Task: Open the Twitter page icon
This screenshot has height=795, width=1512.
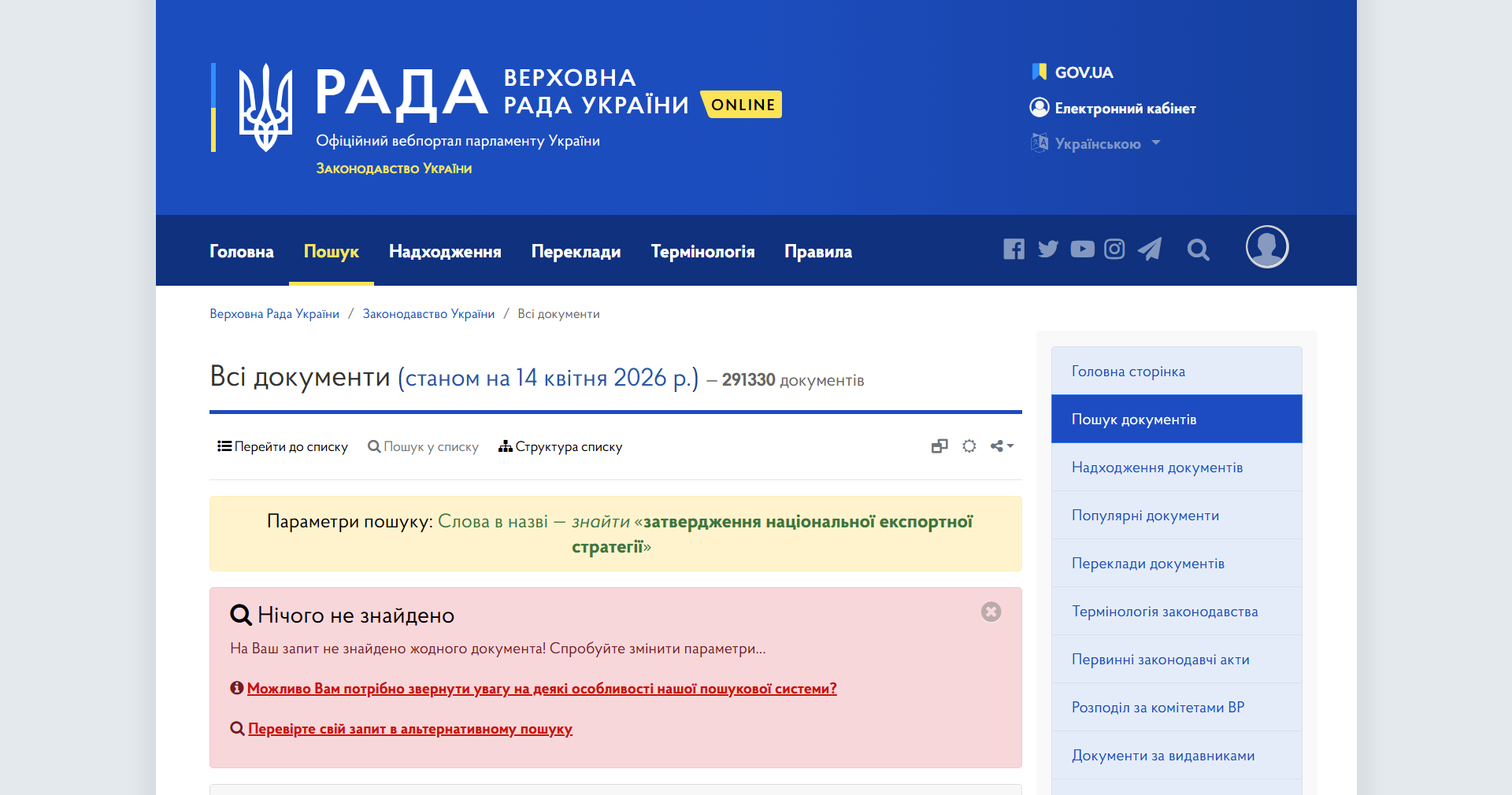Action: click(x=1048, y=250)
